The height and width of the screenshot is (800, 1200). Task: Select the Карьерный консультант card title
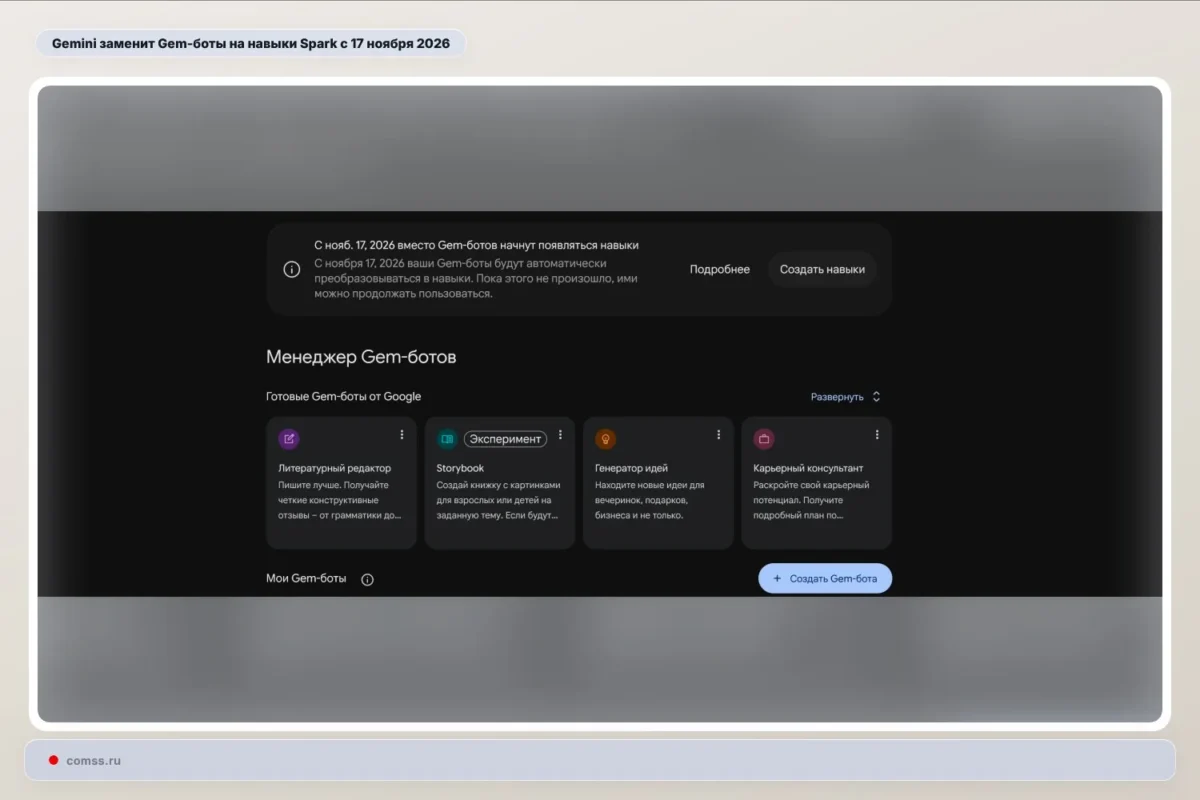[808, 468]
